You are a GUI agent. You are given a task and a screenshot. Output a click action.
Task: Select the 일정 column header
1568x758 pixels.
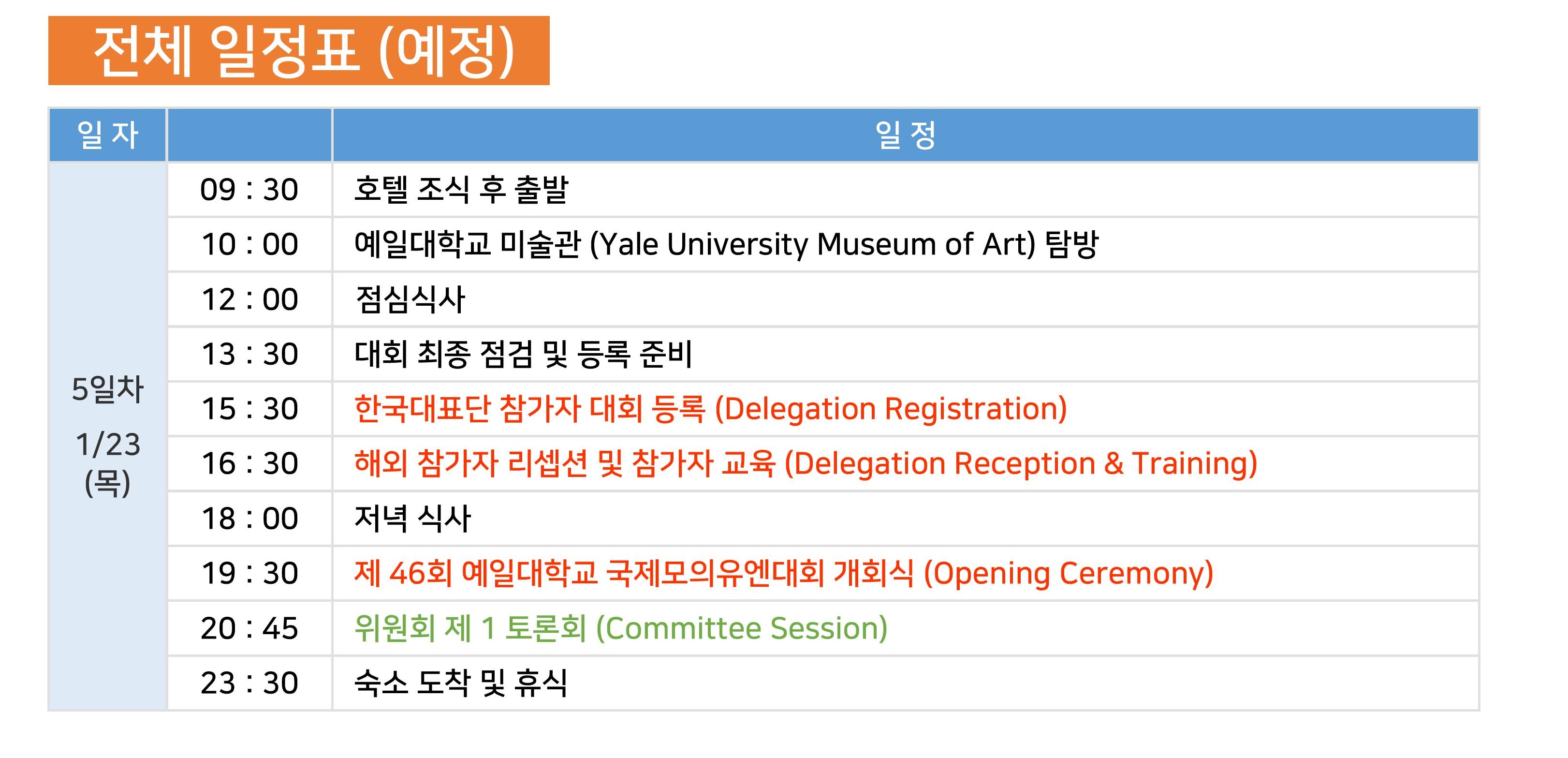[x=905, y=135]
